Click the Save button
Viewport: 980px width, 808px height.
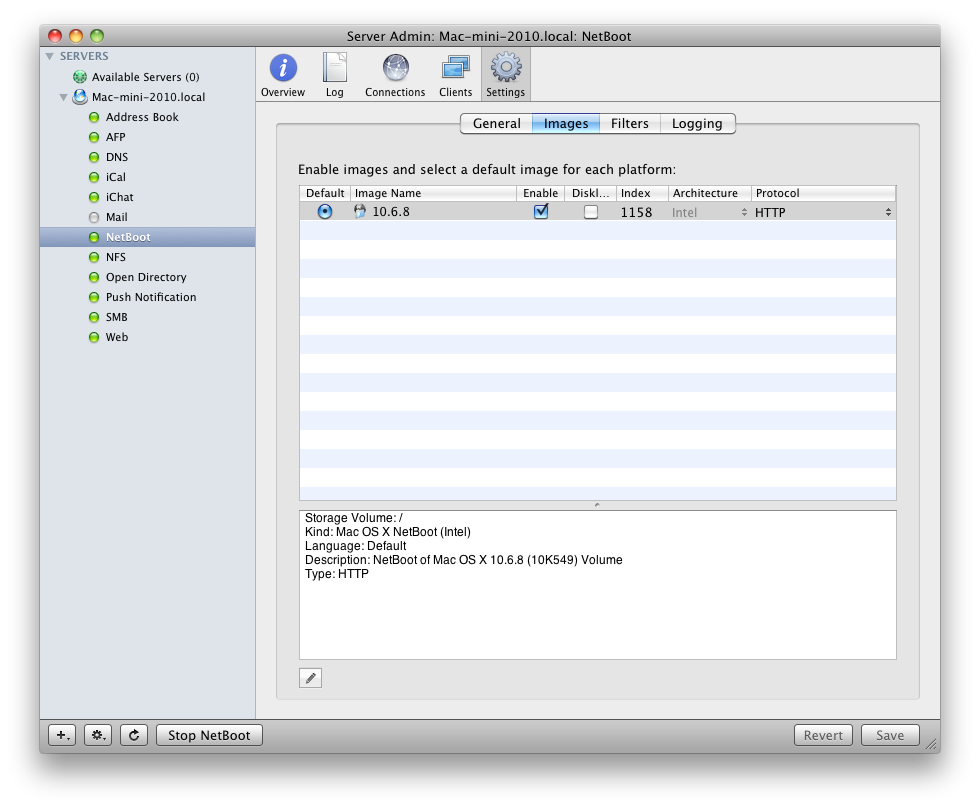[x=890, y=735]
